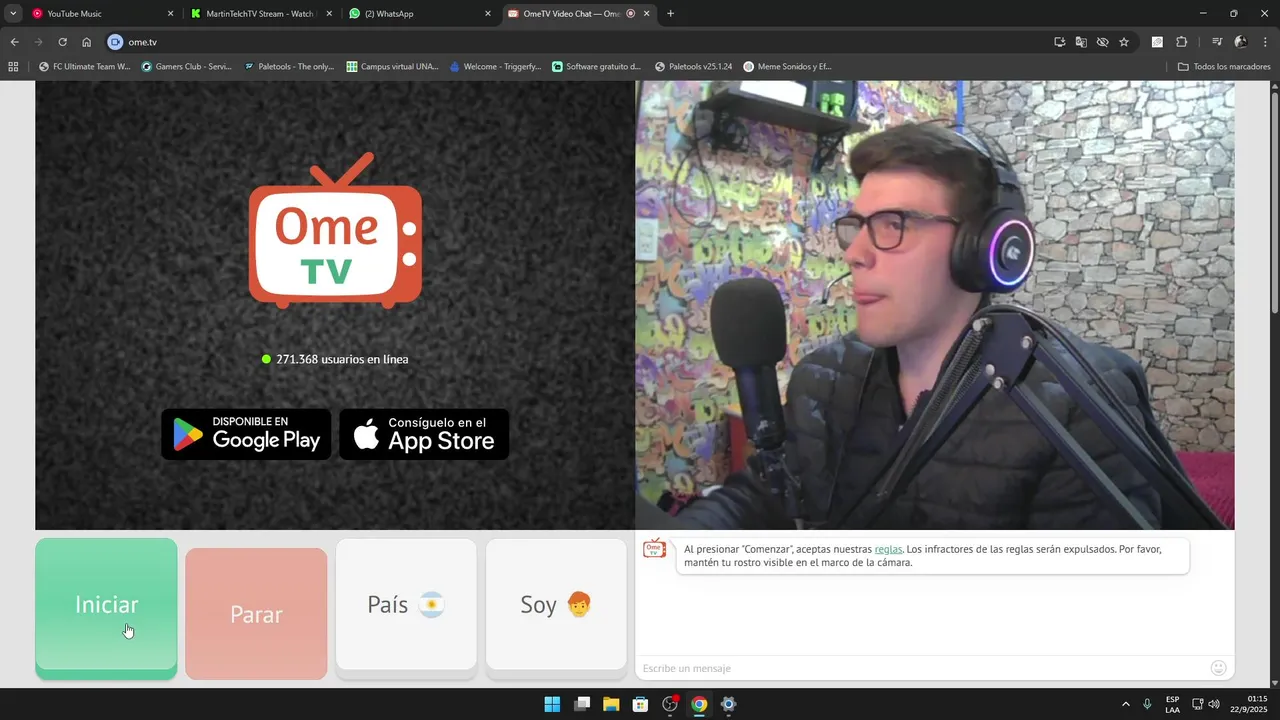
Task: Switch the ESP LAA input language
Action: (1172, 704)
